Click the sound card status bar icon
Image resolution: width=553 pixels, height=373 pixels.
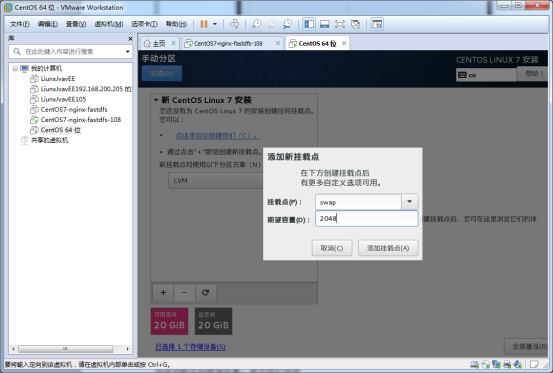click(518, 364)
